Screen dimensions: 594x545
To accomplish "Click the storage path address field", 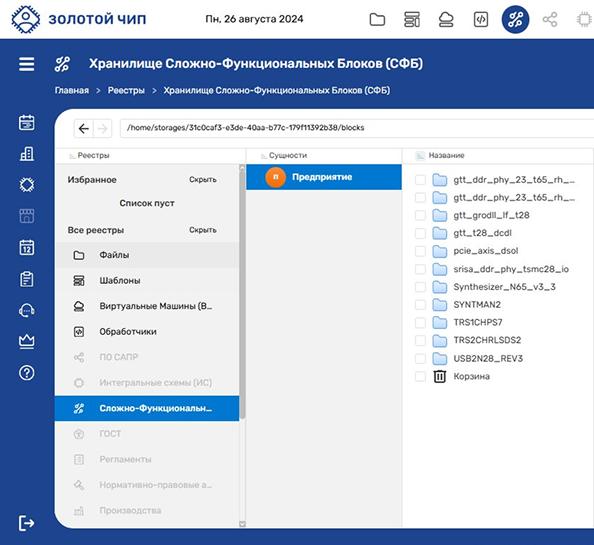I will (357, 128).
